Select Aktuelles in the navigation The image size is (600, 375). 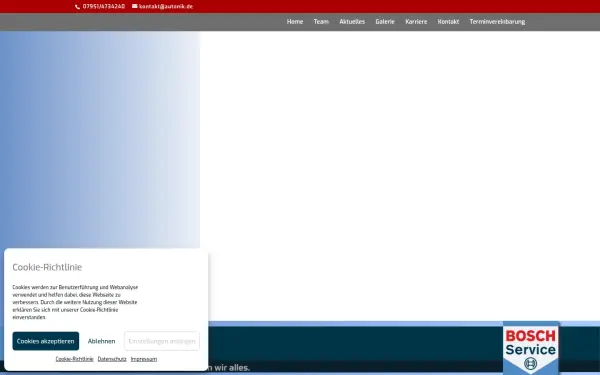pos(352,22)
